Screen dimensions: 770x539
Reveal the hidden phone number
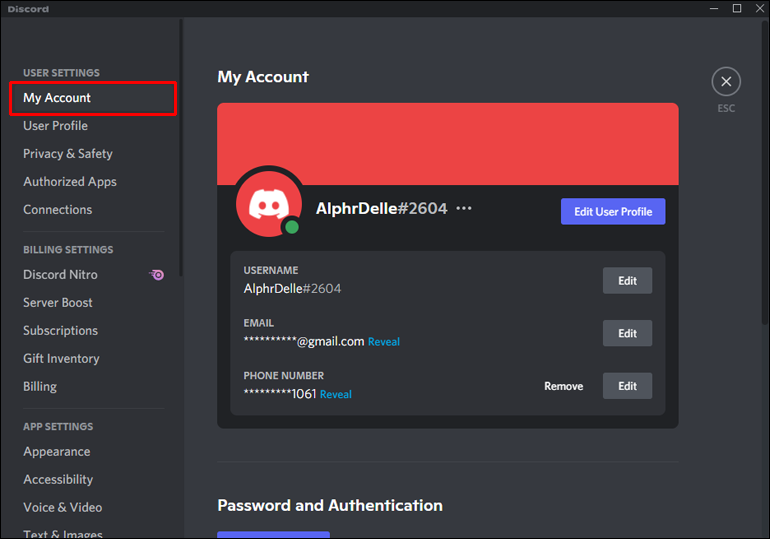pyautogui.click(x=336, y=394)
